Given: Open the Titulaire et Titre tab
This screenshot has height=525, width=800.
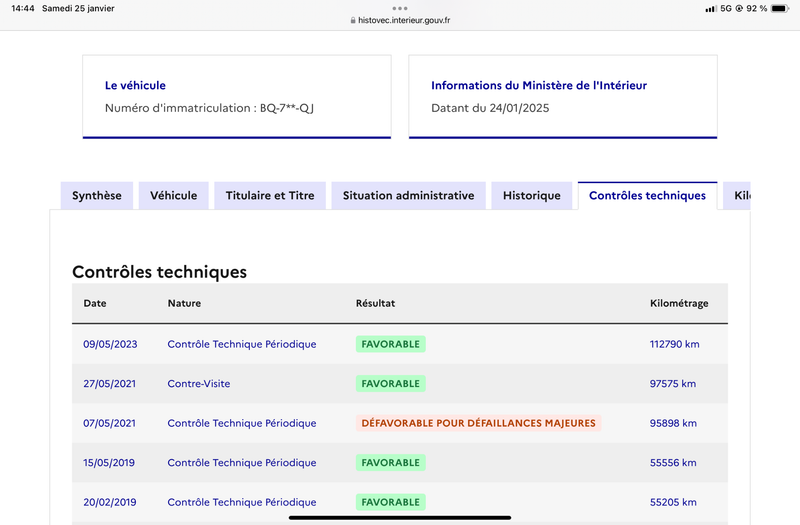Looking at the screenshot, I should tap(270, 195).
